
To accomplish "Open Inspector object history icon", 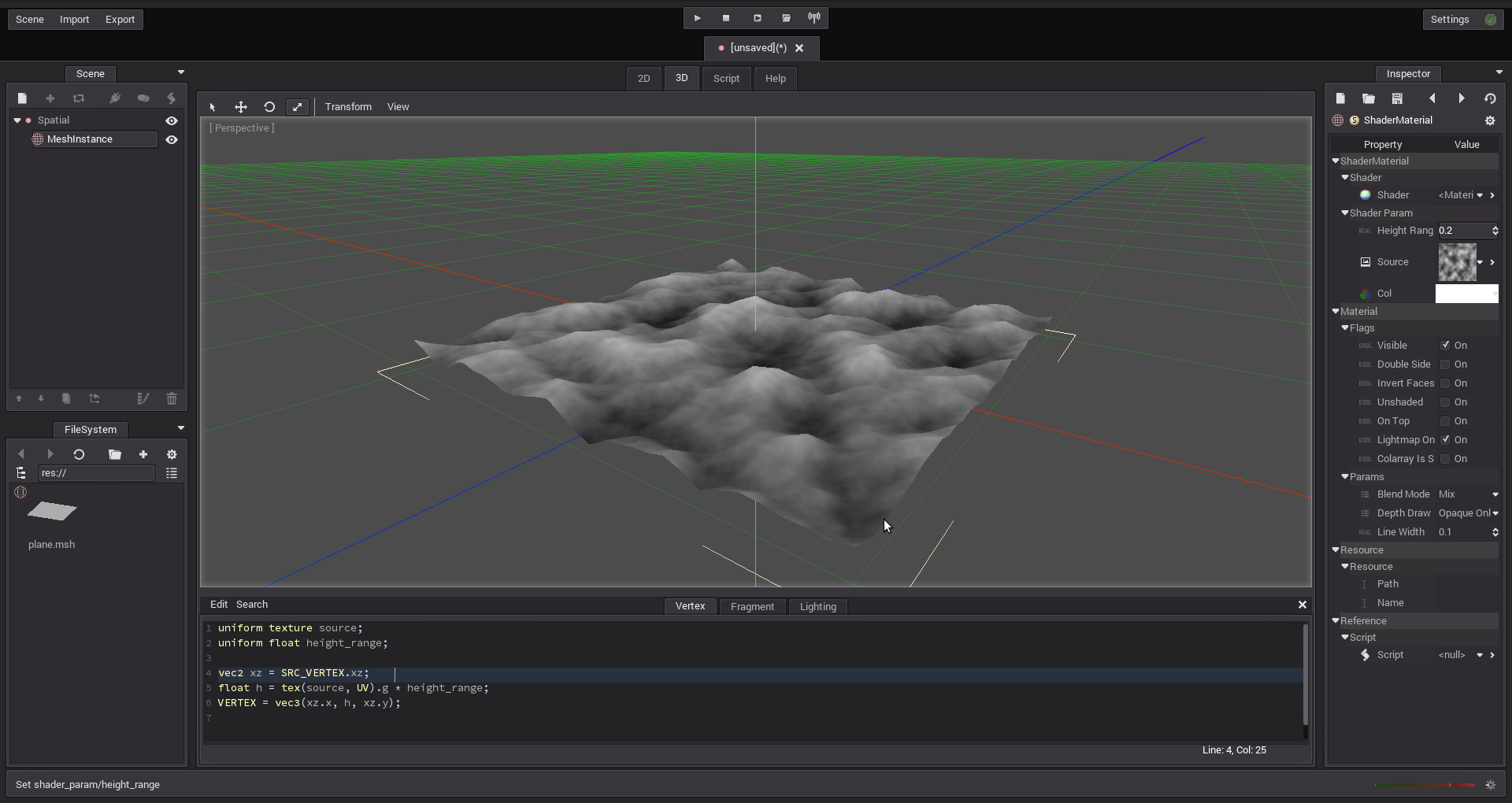I will (x=1490, y=98).
